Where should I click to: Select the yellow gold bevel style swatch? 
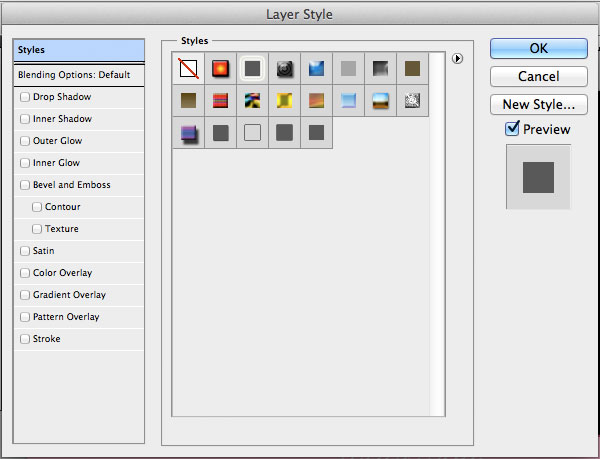click(x=285, y=101)
